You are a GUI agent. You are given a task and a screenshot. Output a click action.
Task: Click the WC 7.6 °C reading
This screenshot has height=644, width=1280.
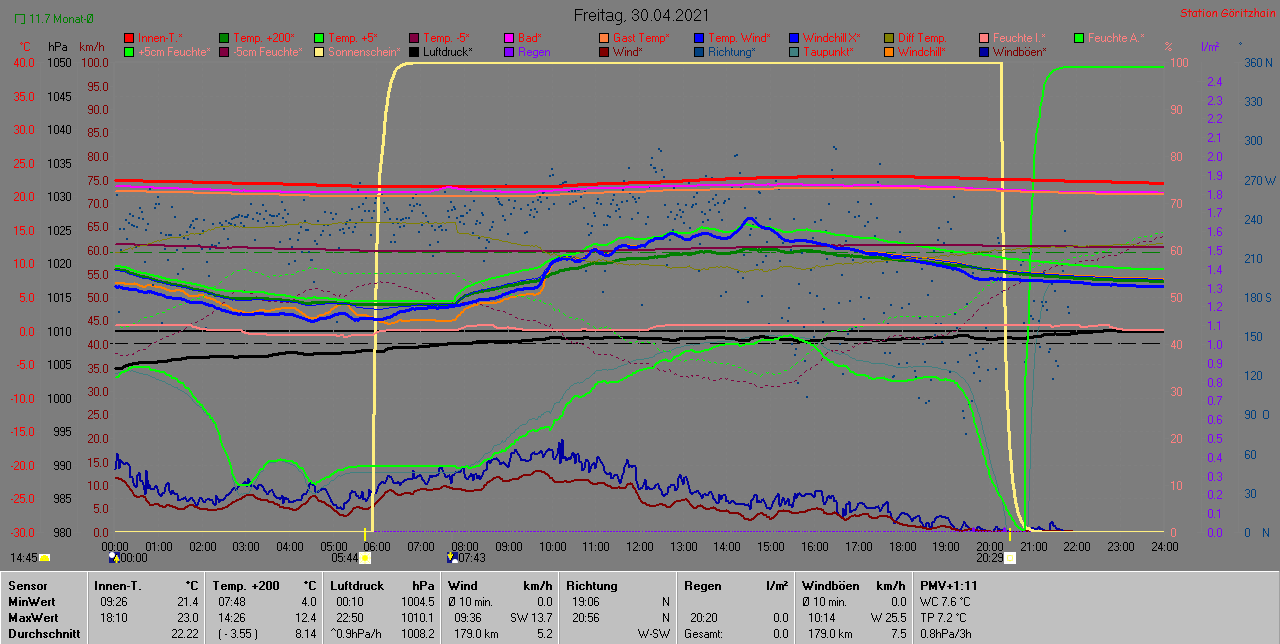point(945,602)
